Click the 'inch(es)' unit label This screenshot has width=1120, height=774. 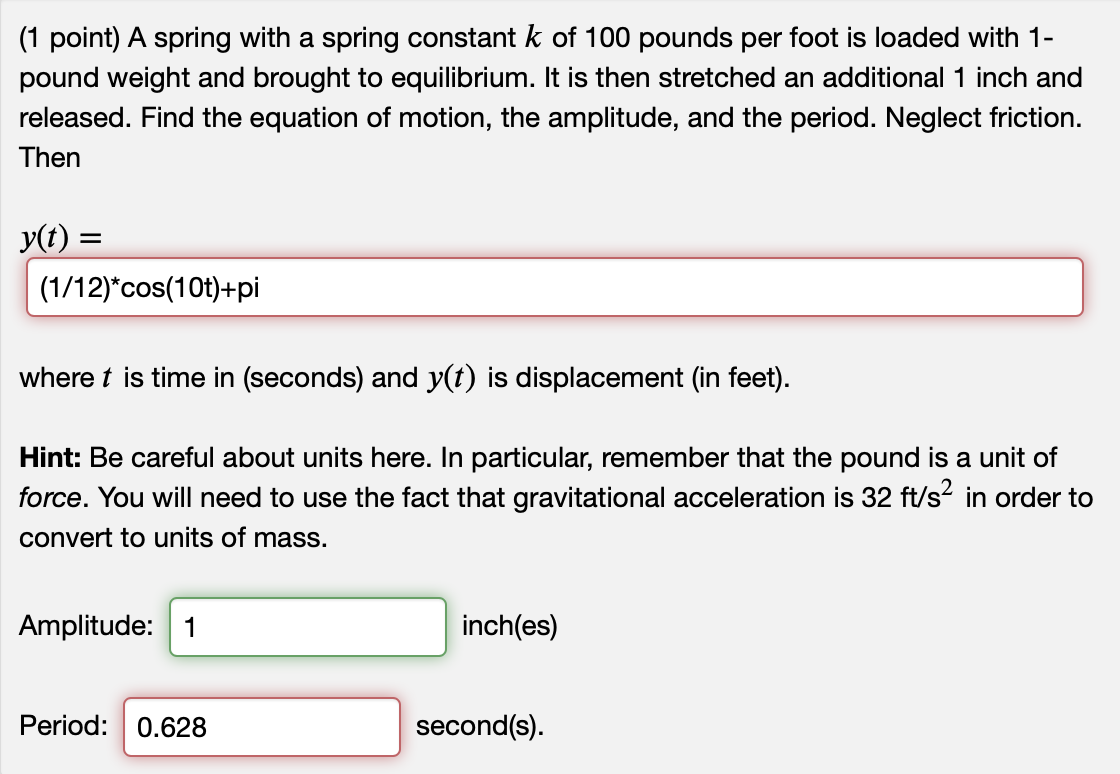[509, 626]
